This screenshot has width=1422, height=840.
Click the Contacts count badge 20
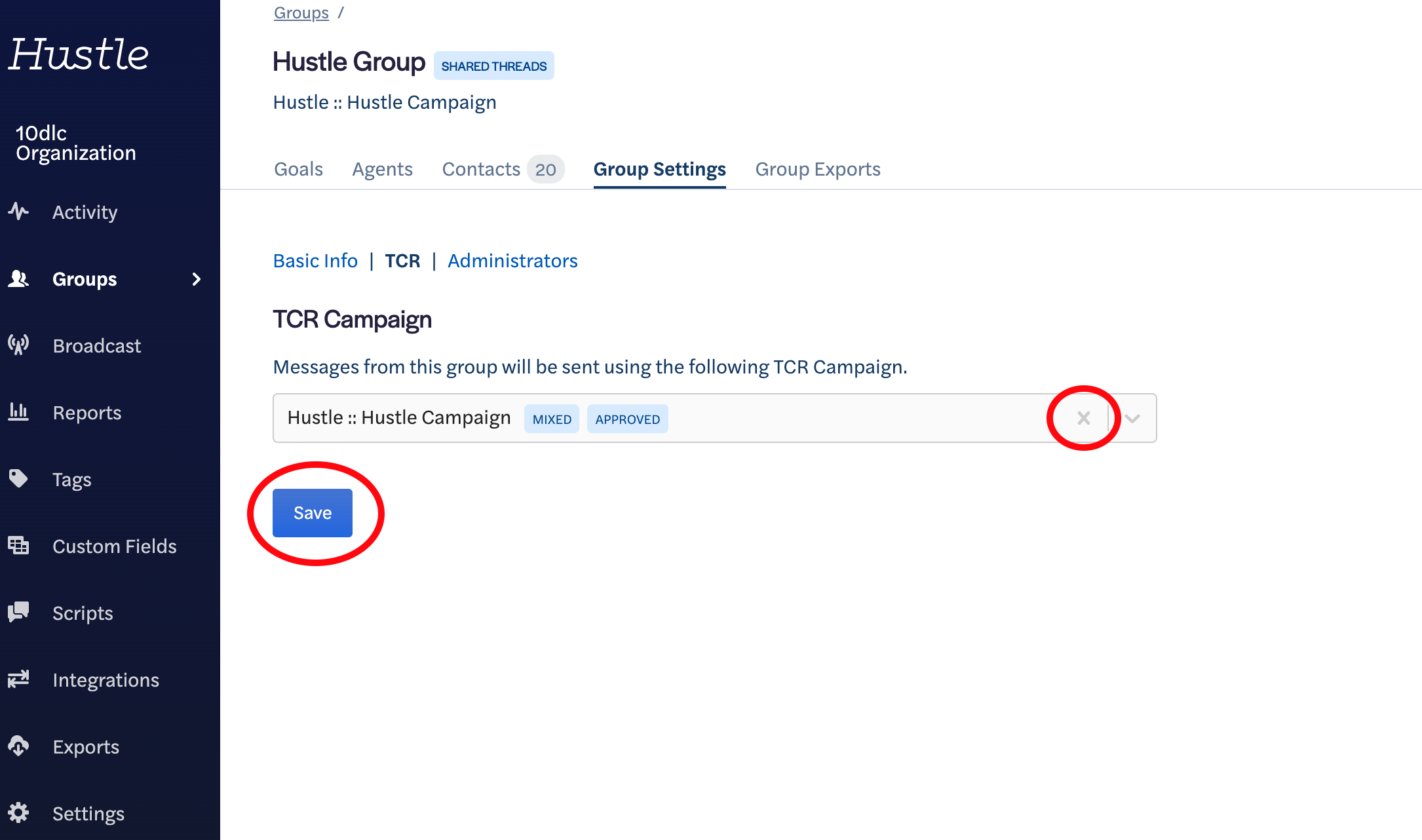coord(546,170)
